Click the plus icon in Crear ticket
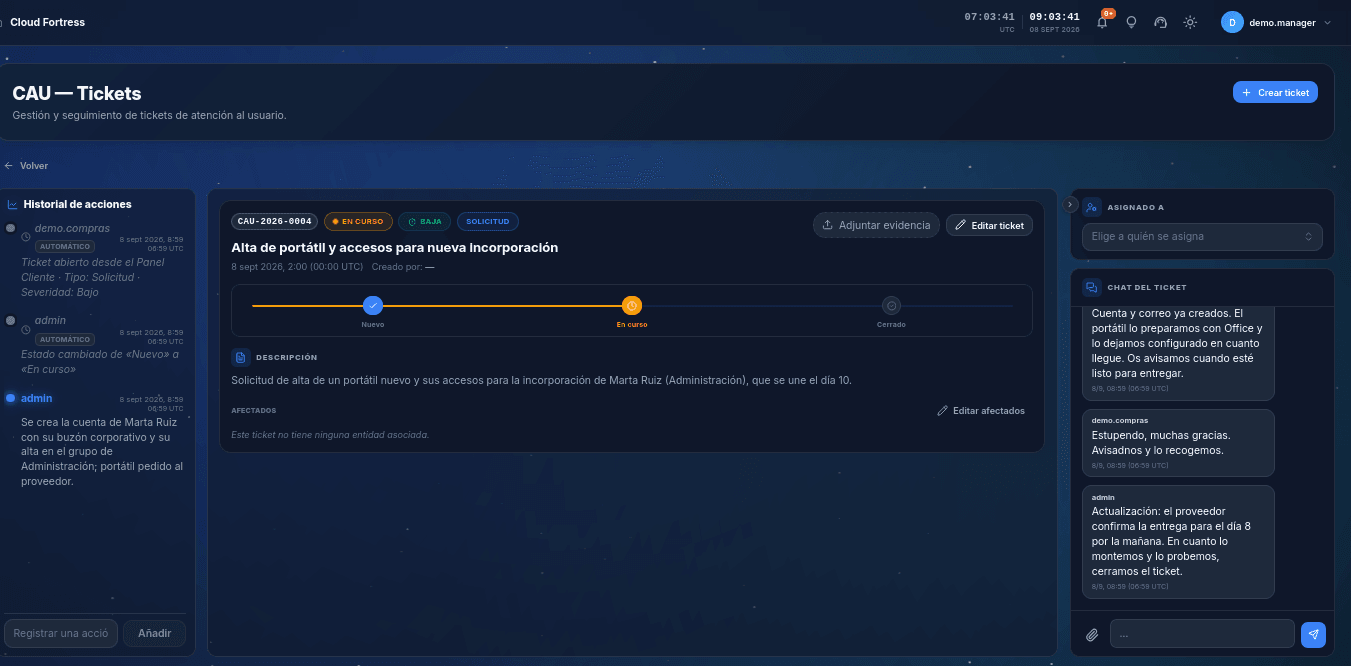This screenshot has width=1351, height=666. coord(1246,92)
